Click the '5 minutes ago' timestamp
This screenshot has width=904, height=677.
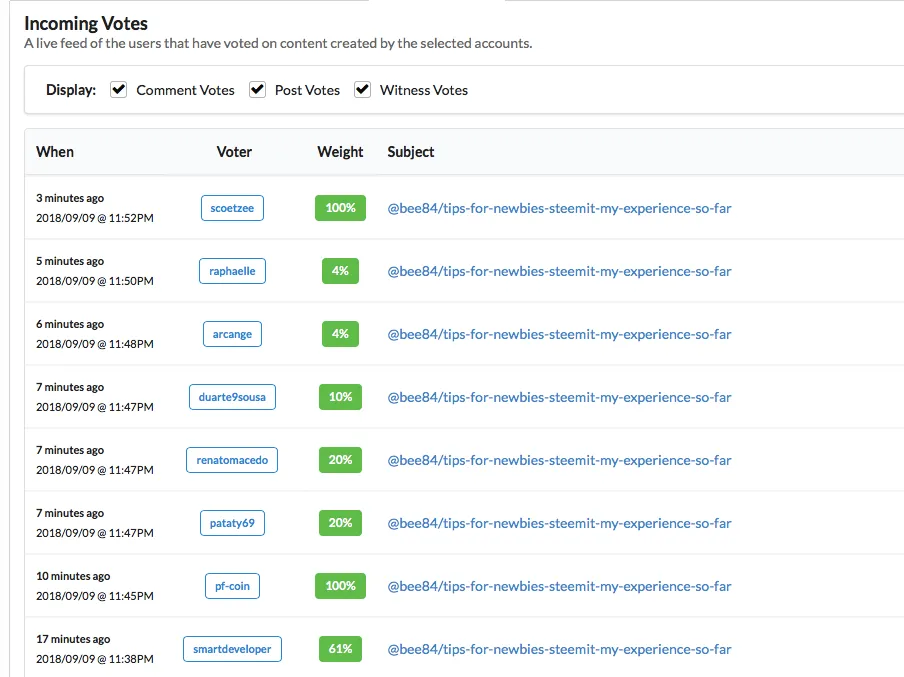tap(70, 261)
